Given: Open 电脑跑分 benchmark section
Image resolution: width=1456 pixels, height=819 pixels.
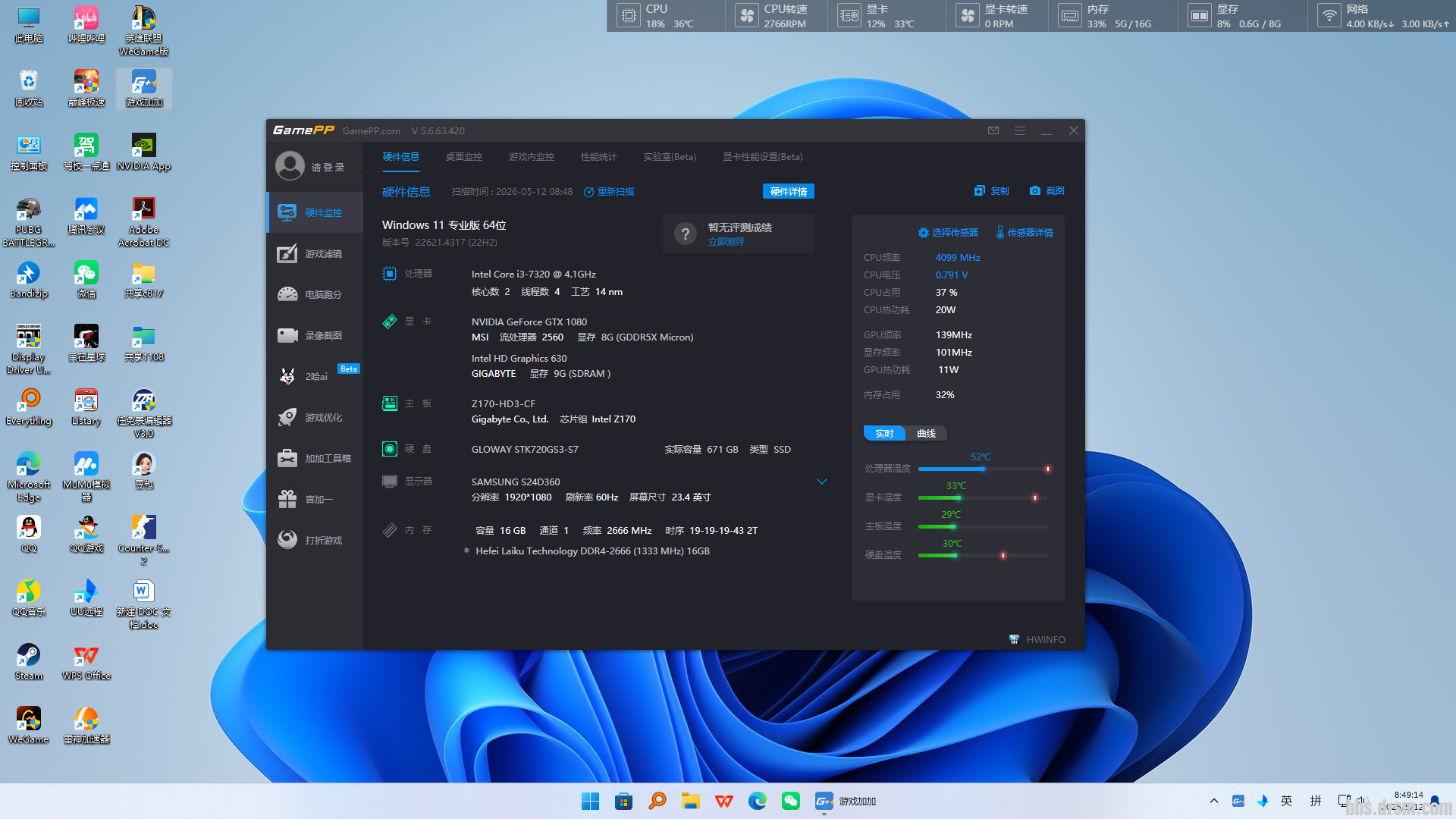Looking at the screenshot, I should tap(315, 295).
